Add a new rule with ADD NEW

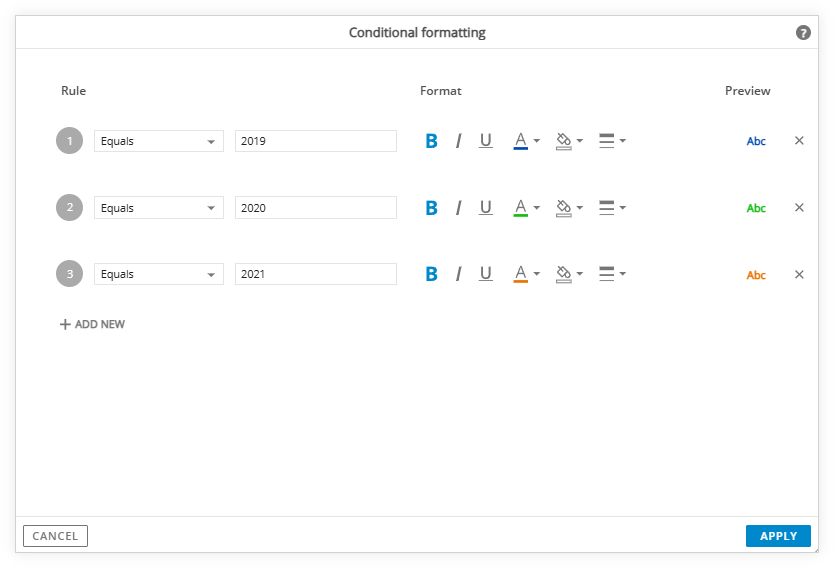tap(92, 324)
